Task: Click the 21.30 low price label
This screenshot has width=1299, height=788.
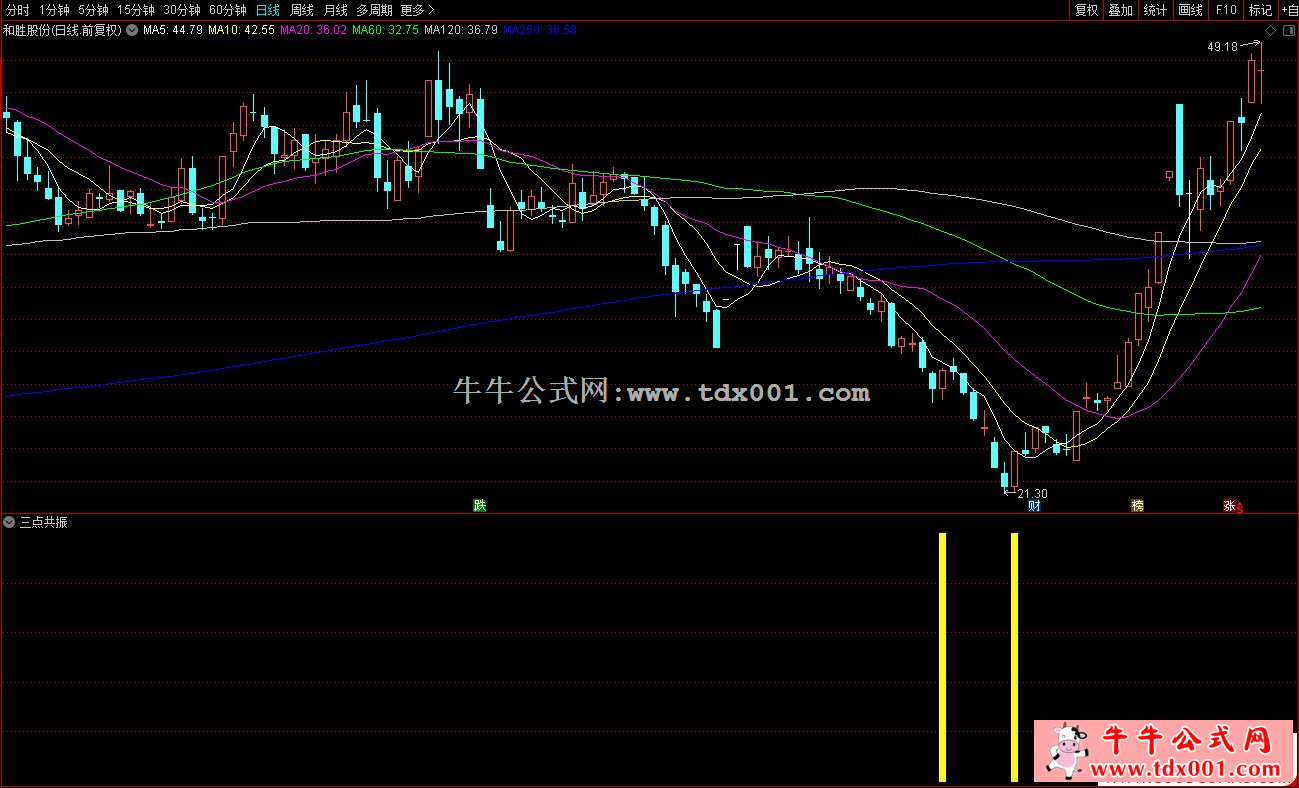Action: tap(1032, 494)
